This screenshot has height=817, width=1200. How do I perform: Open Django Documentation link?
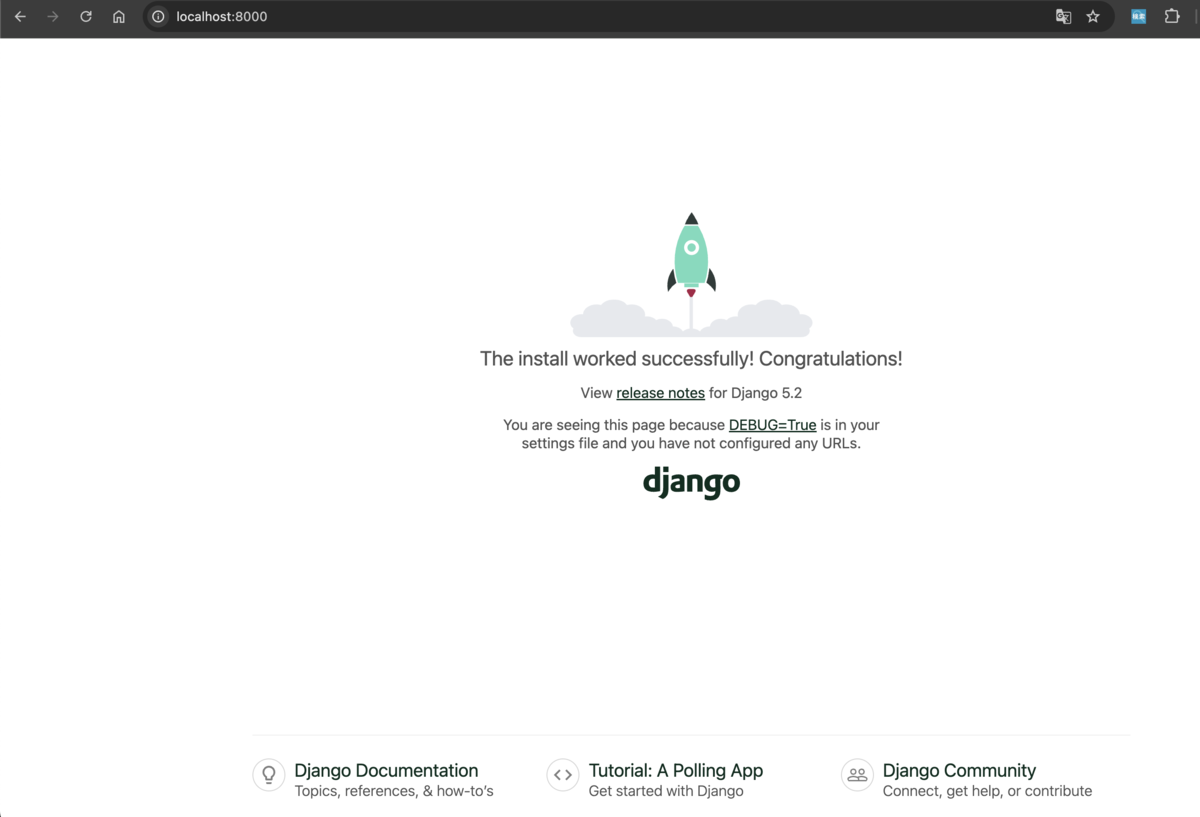click(x=386, y=770)
